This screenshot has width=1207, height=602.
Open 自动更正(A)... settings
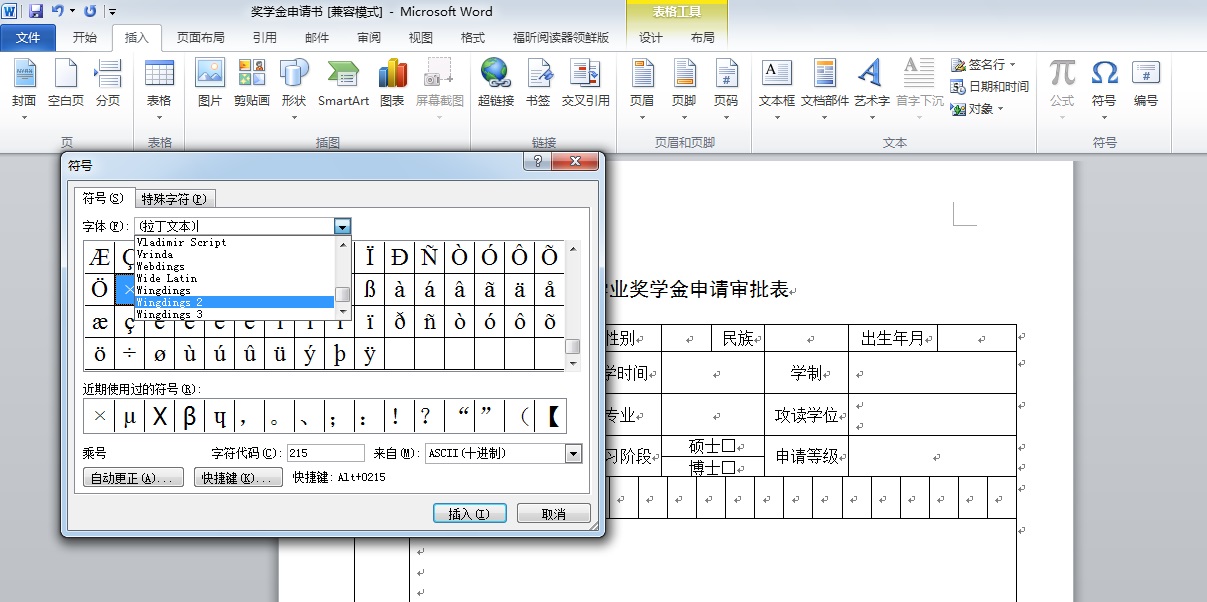[x=134, y=478]
